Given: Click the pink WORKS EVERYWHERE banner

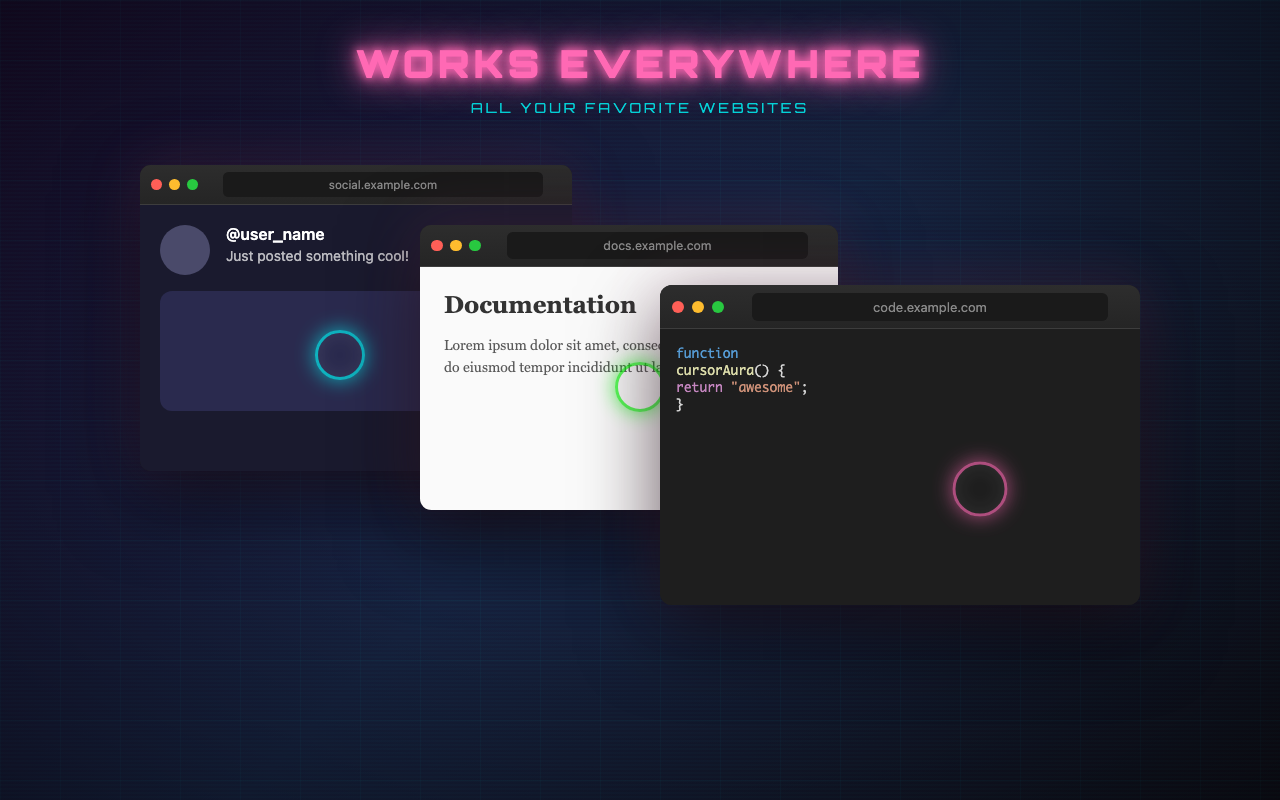Looking at the screenshot, I should pyautogui.click(x=639, y=62).
